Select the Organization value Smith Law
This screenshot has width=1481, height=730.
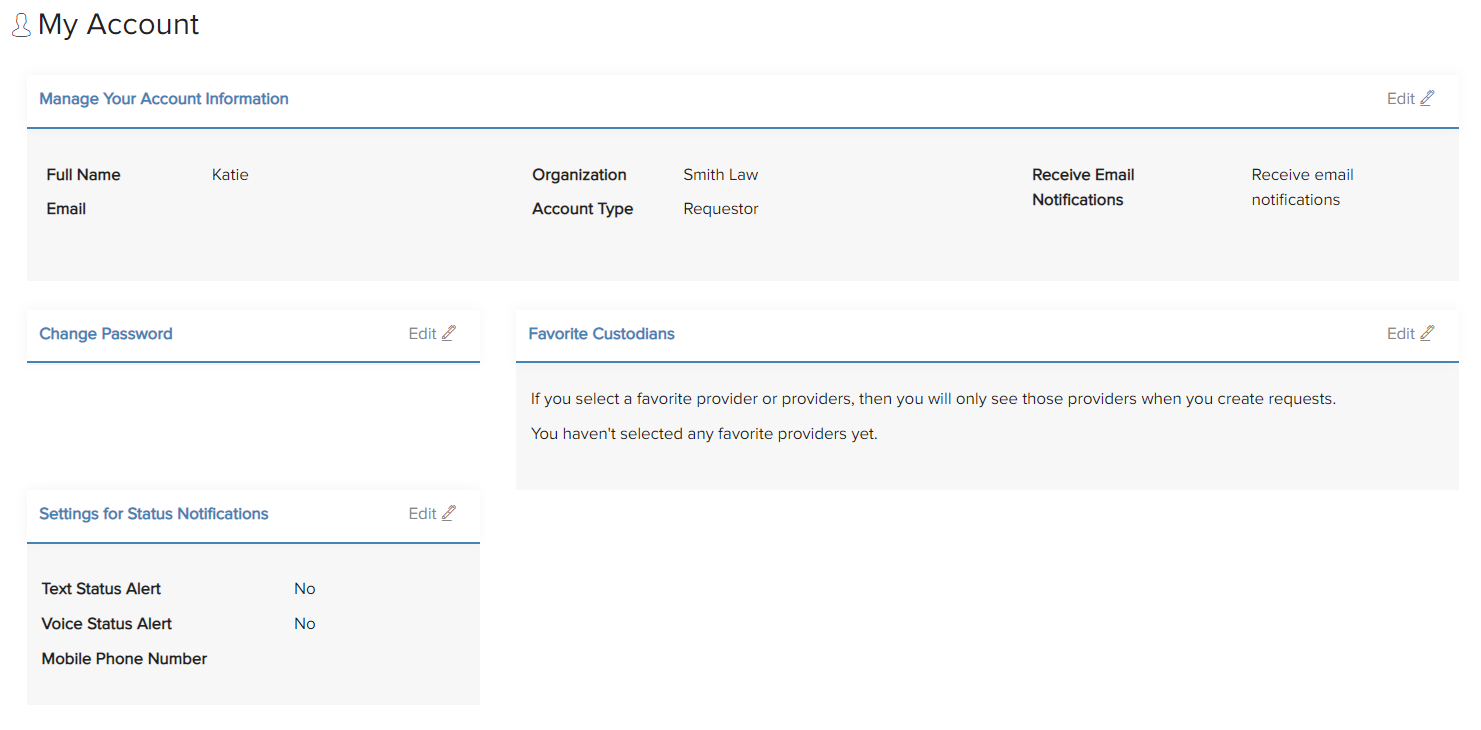pos(720,174)
